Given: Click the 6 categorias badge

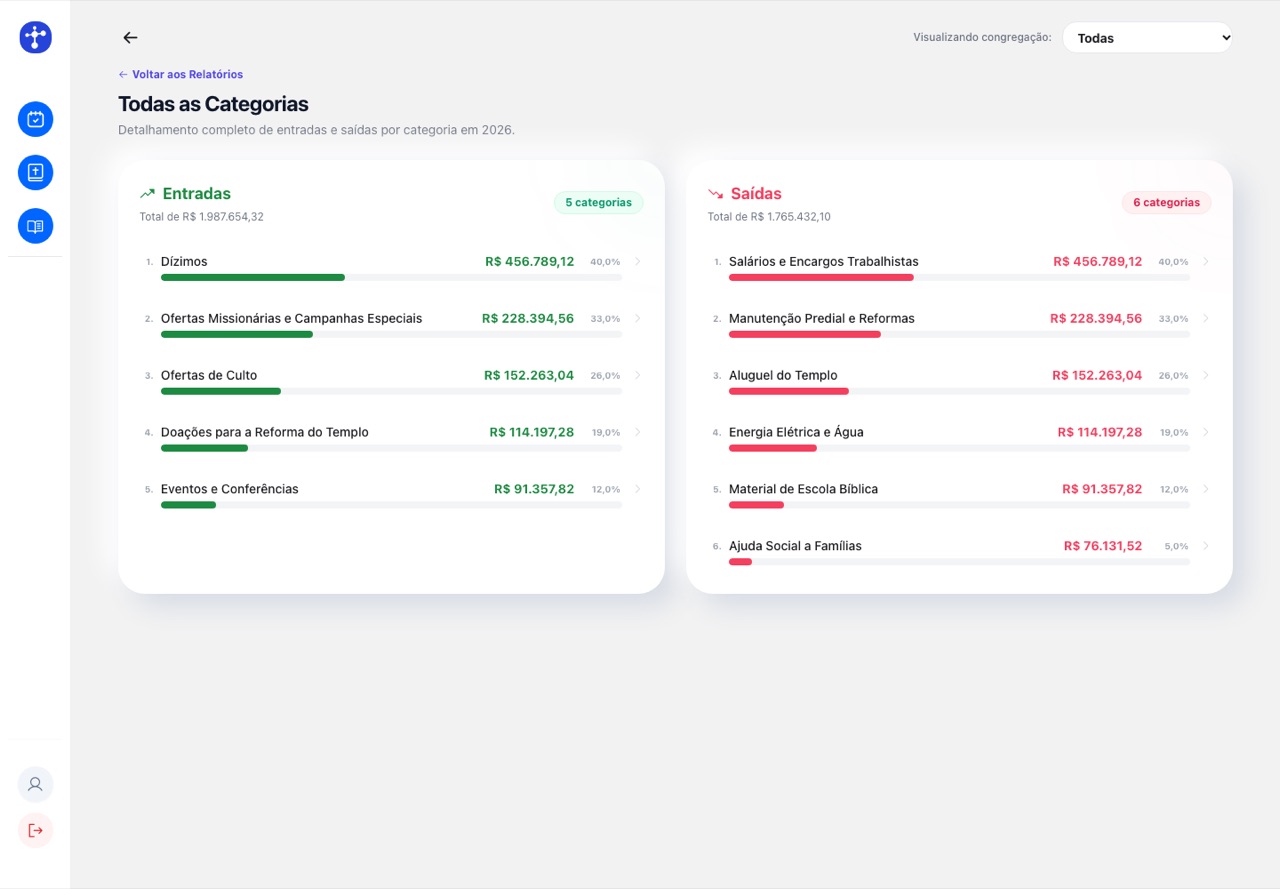Looking at the screenshot, I should point(1166,203).
